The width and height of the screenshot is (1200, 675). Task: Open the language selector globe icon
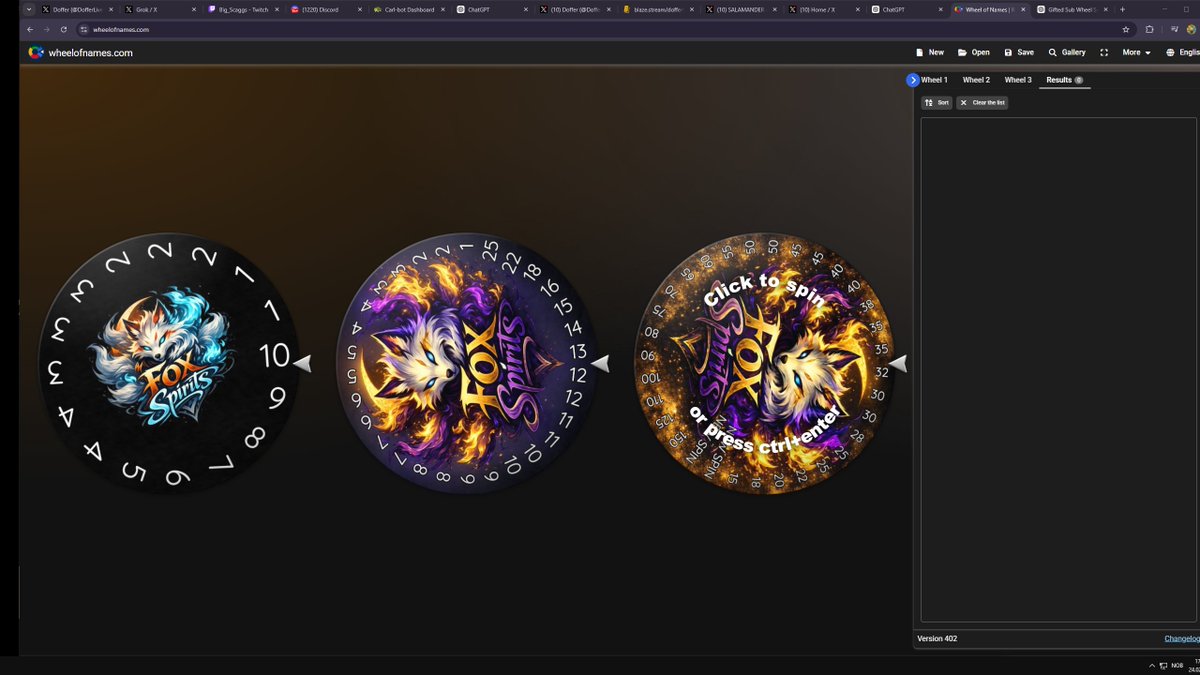point(1169,52)
